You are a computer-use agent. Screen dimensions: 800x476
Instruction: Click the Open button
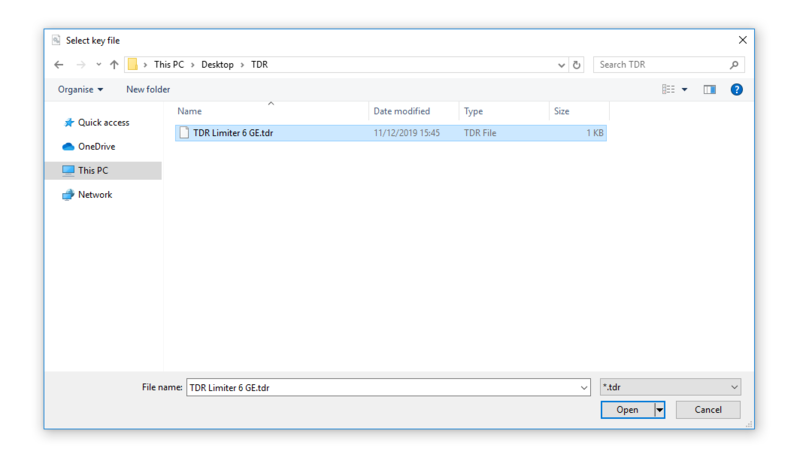pyautogui.click(x=628, y=410)
